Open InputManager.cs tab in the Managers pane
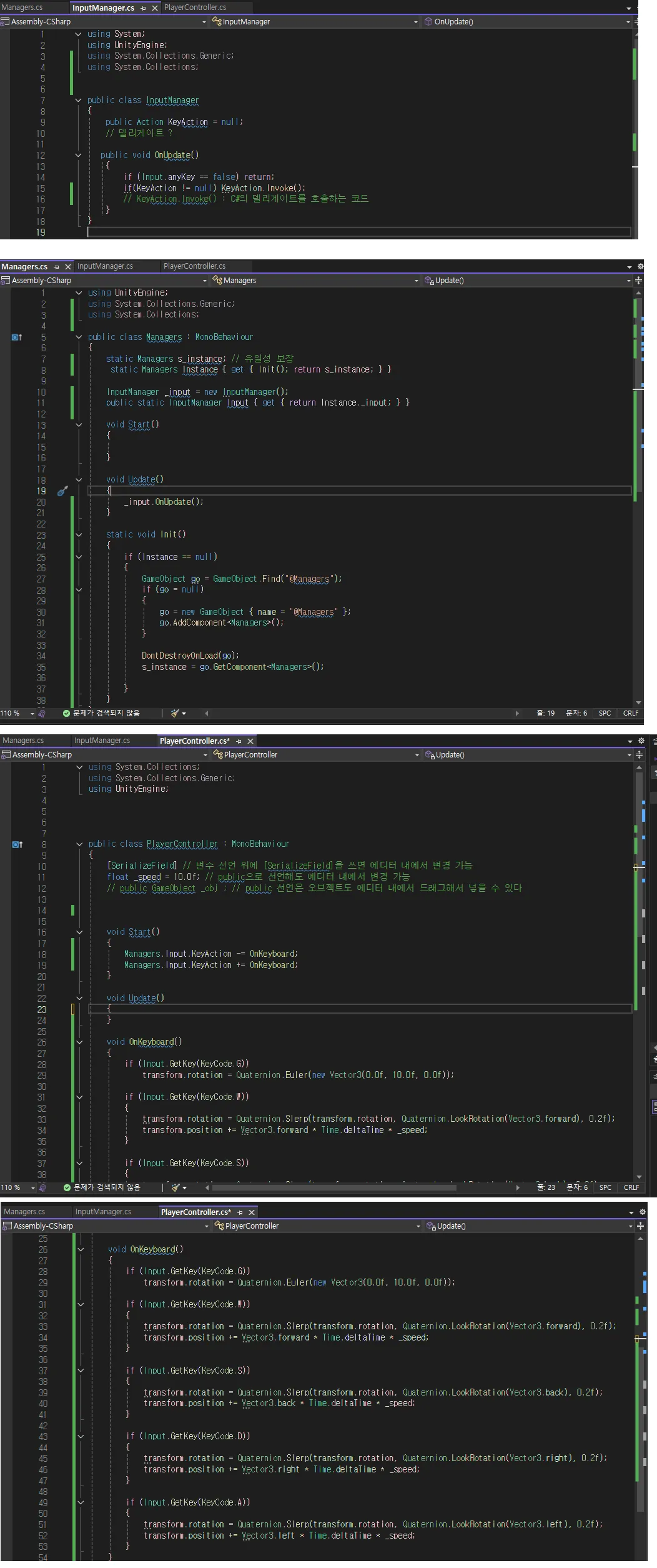 pos(105,266)
